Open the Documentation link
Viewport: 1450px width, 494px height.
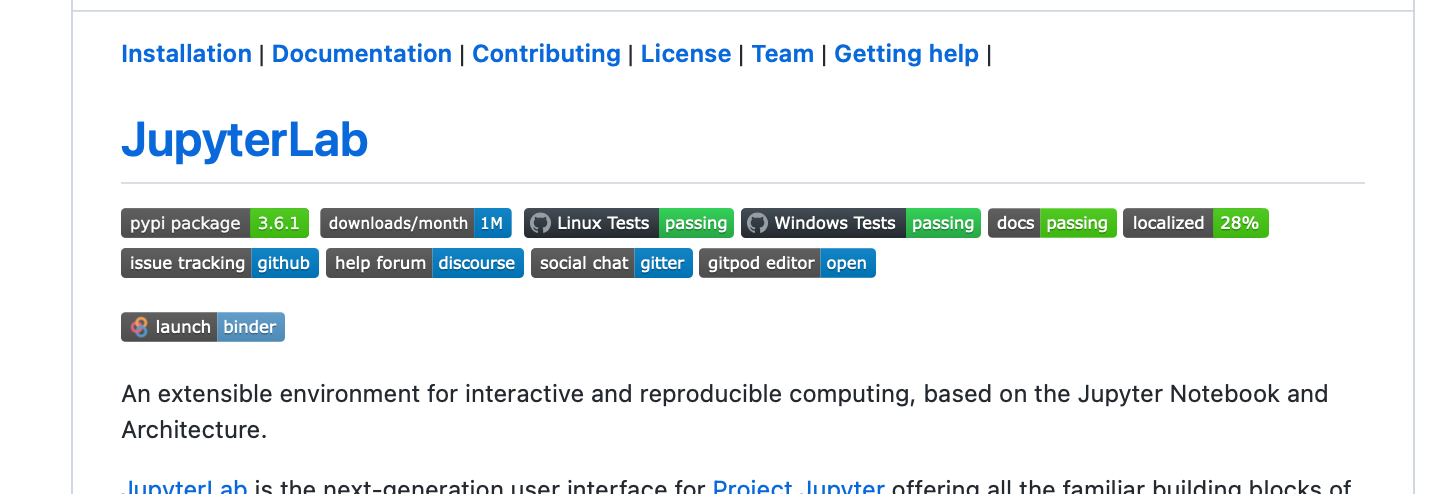pyautogui.click(x=362, y=54)
